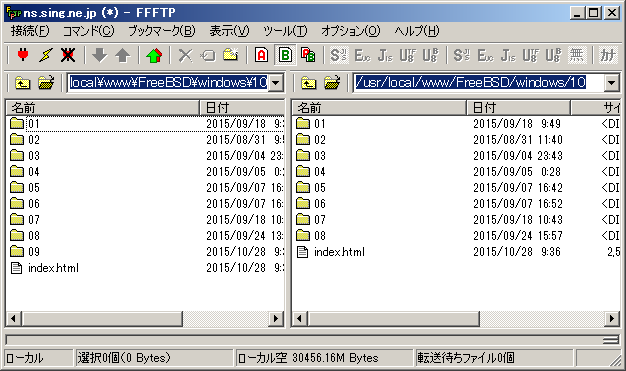Click local pane horizontal scrollbar left arrow

pos(14,318)
